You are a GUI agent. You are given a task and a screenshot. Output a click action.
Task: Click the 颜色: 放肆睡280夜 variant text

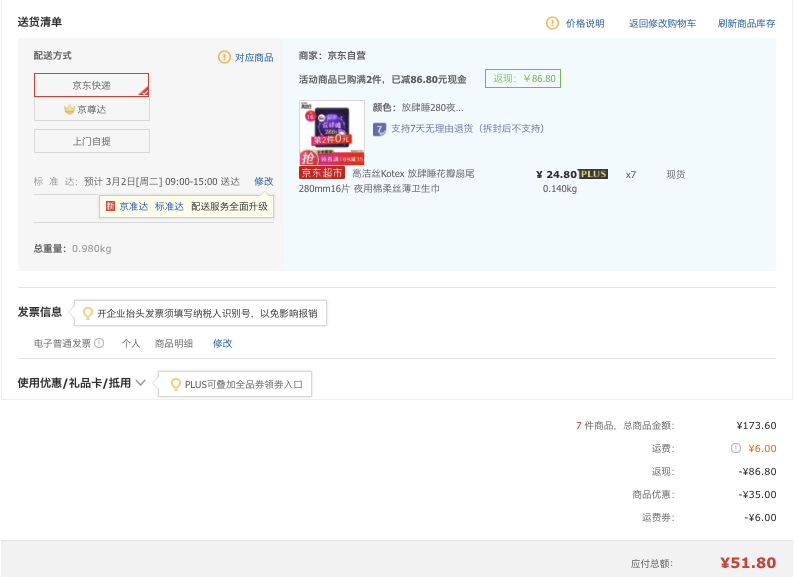coord(418,108)
